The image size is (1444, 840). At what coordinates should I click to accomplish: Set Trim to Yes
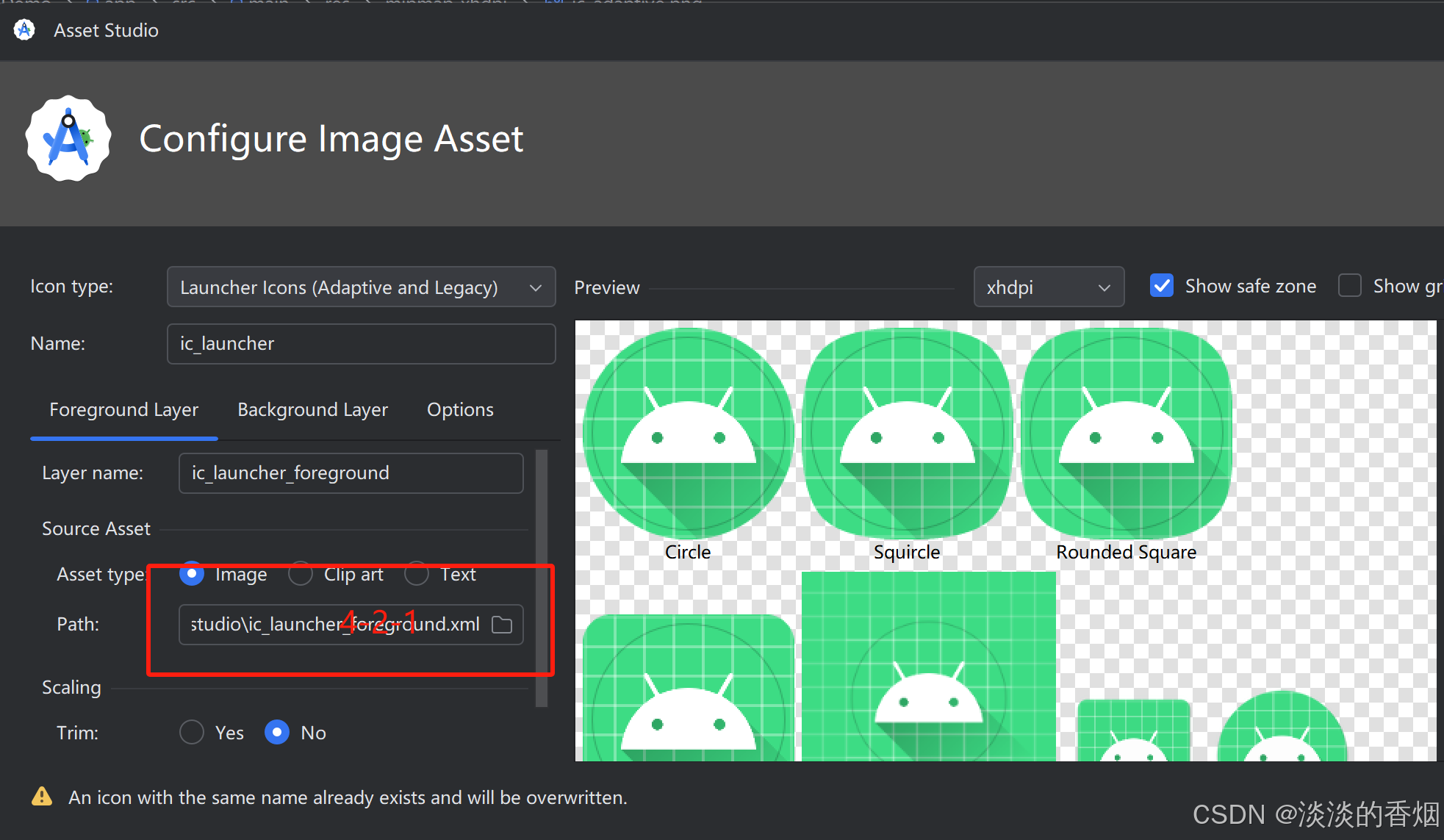[192, 733]
